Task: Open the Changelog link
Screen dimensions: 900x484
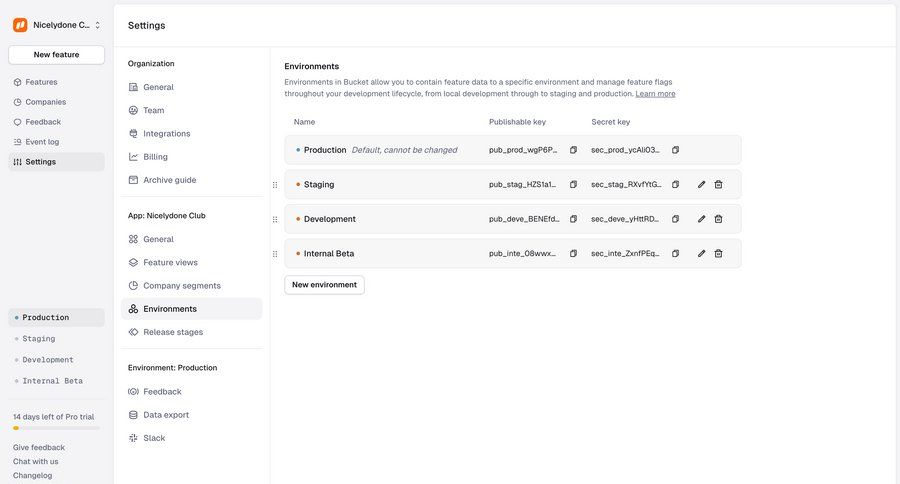Action: coord(33,475)
